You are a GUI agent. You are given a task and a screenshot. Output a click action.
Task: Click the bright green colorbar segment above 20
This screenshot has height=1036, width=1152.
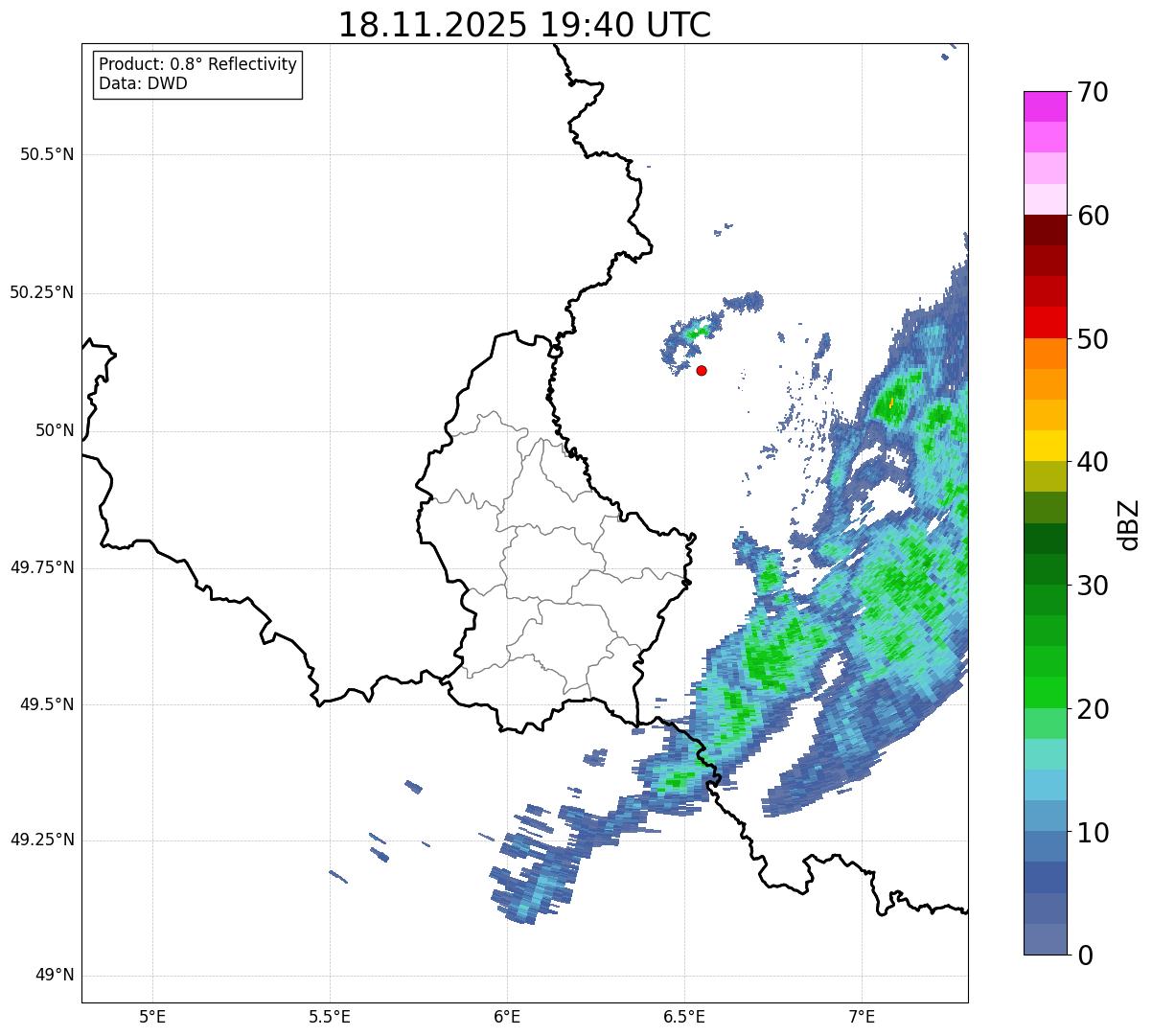click(1045, 692)
